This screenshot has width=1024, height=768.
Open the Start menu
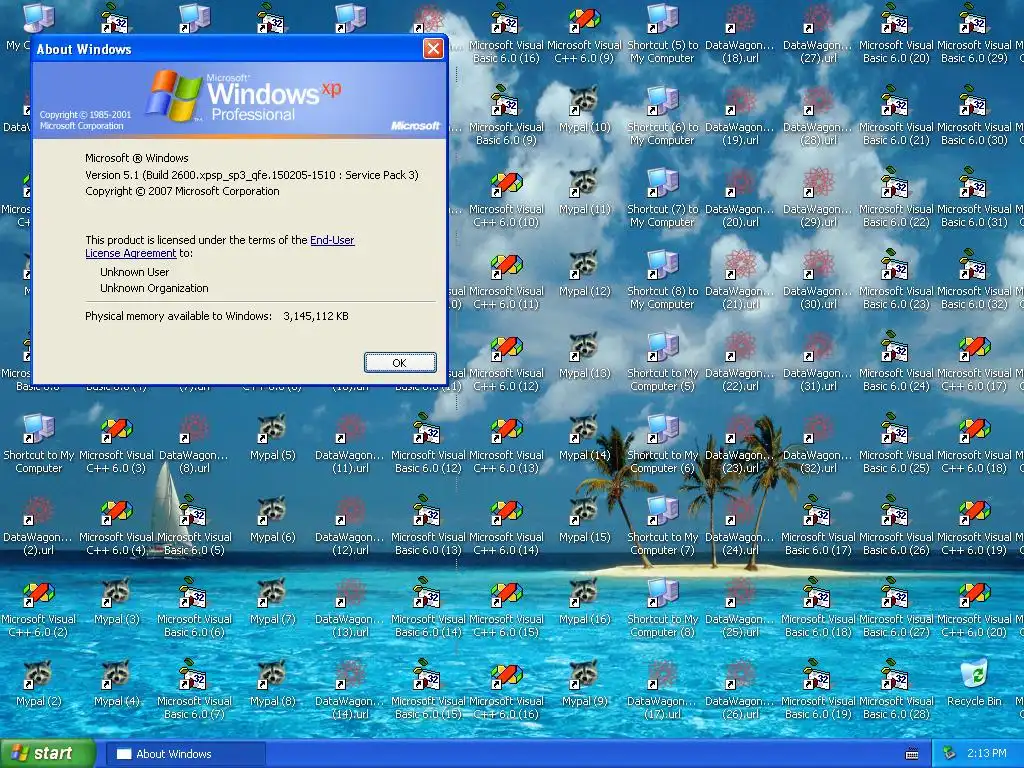tap(46, 754)
